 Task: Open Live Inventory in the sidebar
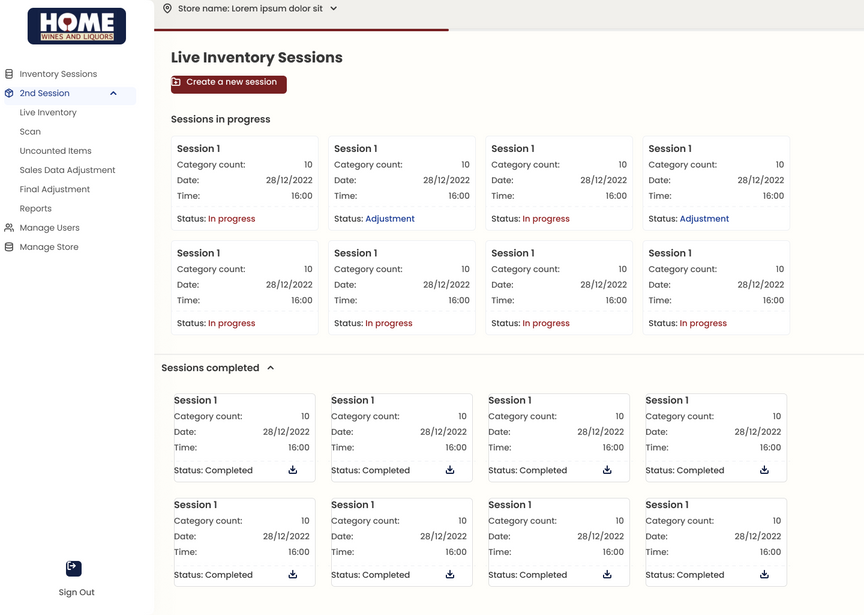48,113
